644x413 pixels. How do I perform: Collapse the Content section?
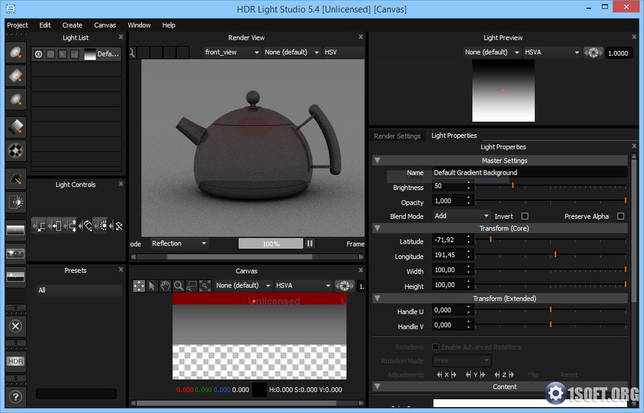click(x=377, y=387)
